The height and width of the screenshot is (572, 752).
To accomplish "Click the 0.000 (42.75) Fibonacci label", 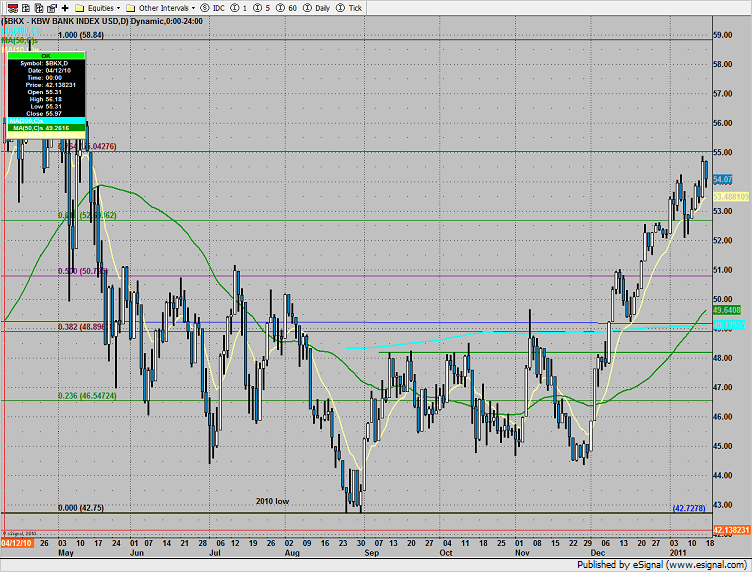I will click(x=81, y=507).
